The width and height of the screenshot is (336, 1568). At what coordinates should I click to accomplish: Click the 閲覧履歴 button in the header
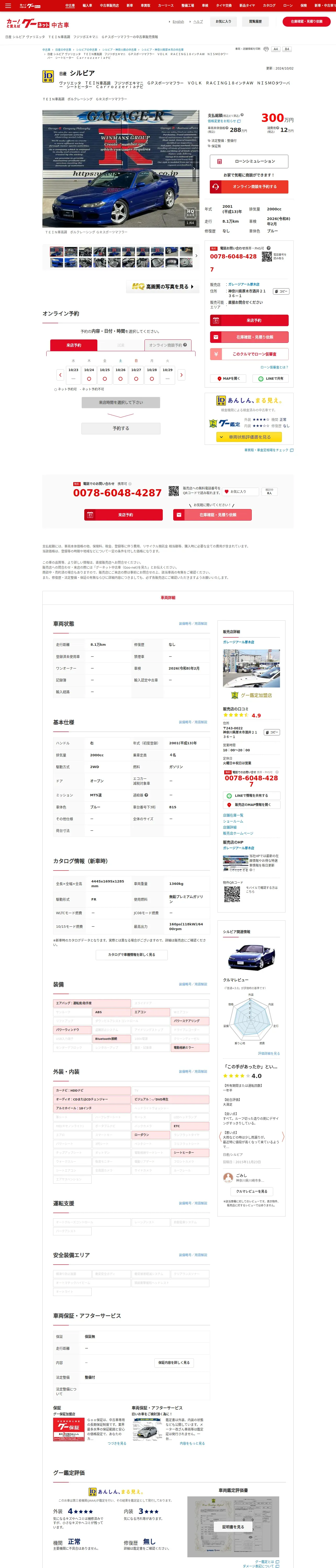tap(255, 21)
